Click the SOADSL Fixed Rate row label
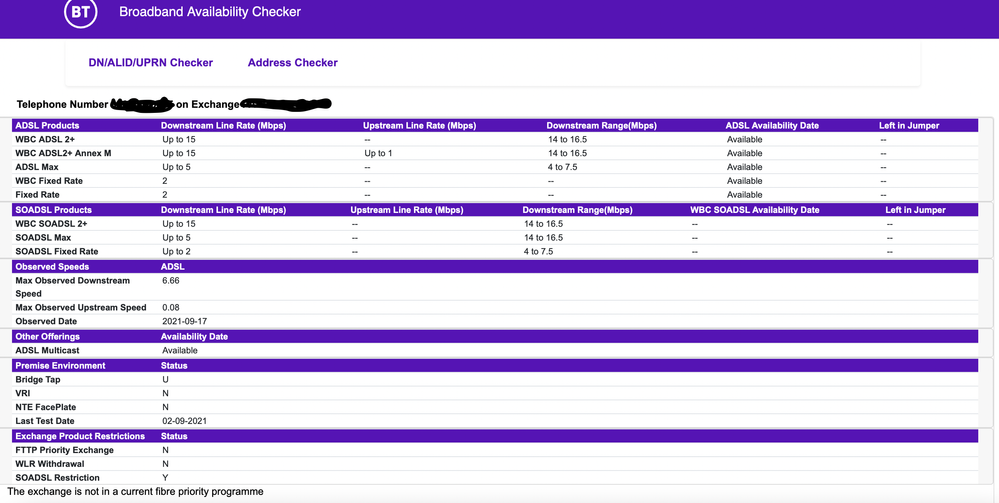999x503 pixels. 57,252
